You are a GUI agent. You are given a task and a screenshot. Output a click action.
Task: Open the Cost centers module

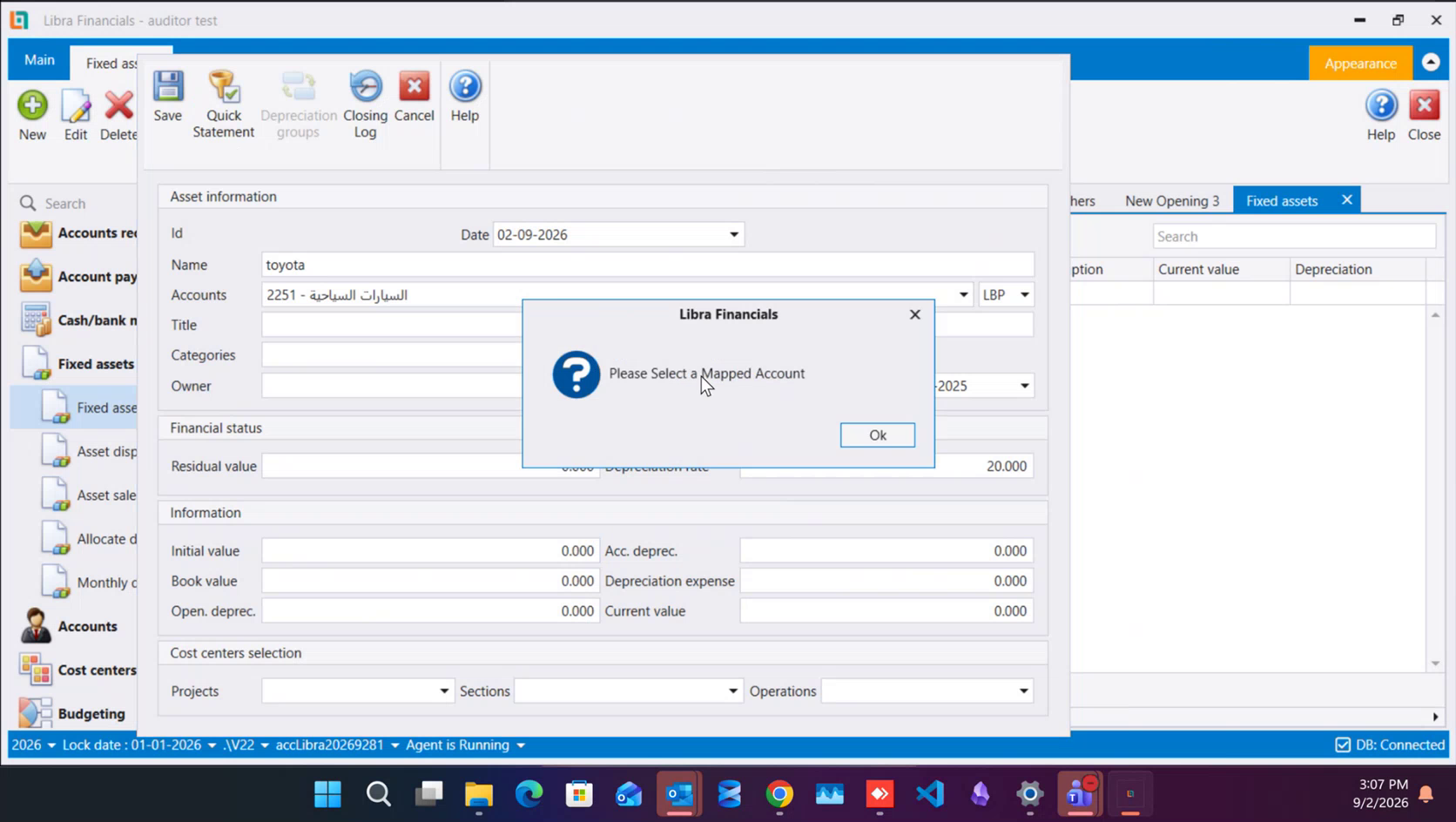(x=78, y=670)
